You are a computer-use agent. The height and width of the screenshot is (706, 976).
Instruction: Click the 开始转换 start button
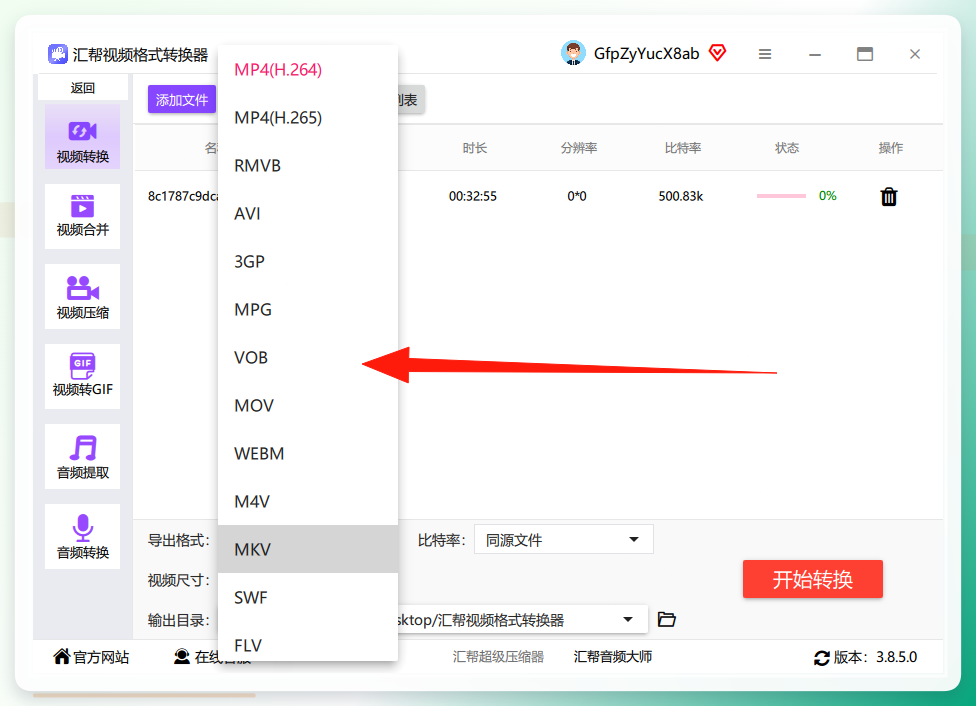(812, 579)
